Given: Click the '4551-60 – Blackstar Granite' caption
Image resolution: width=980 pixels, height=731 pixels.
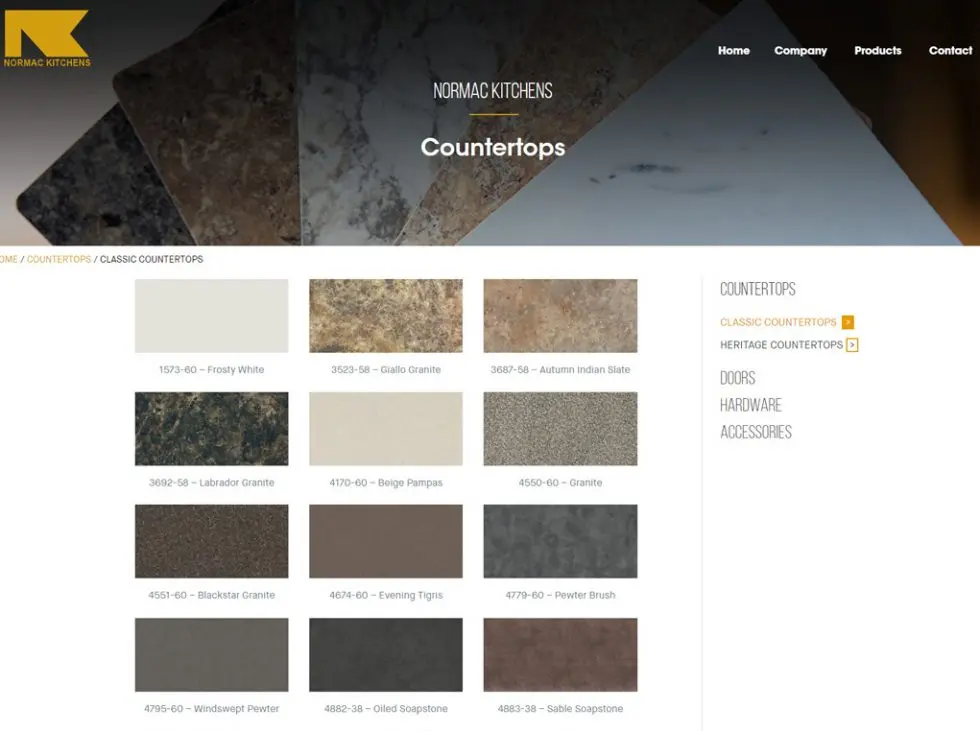Looking at the screenshot, I should point(211,595).
